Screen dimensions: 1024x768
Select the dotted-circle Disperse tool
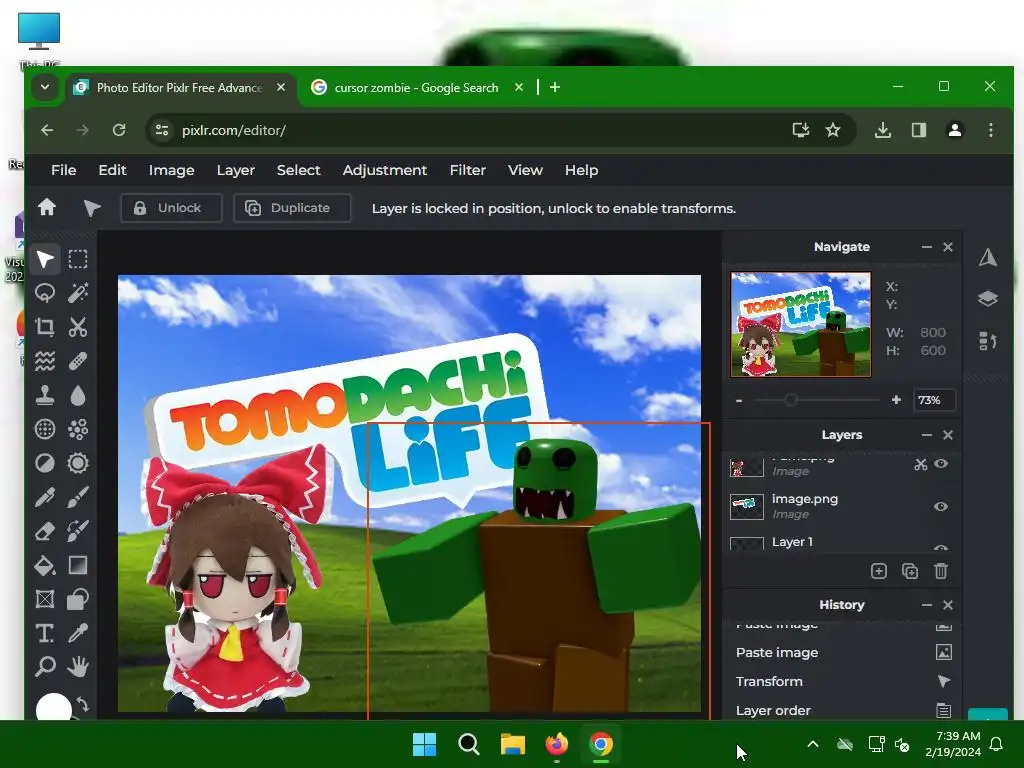tap(44, 429)
